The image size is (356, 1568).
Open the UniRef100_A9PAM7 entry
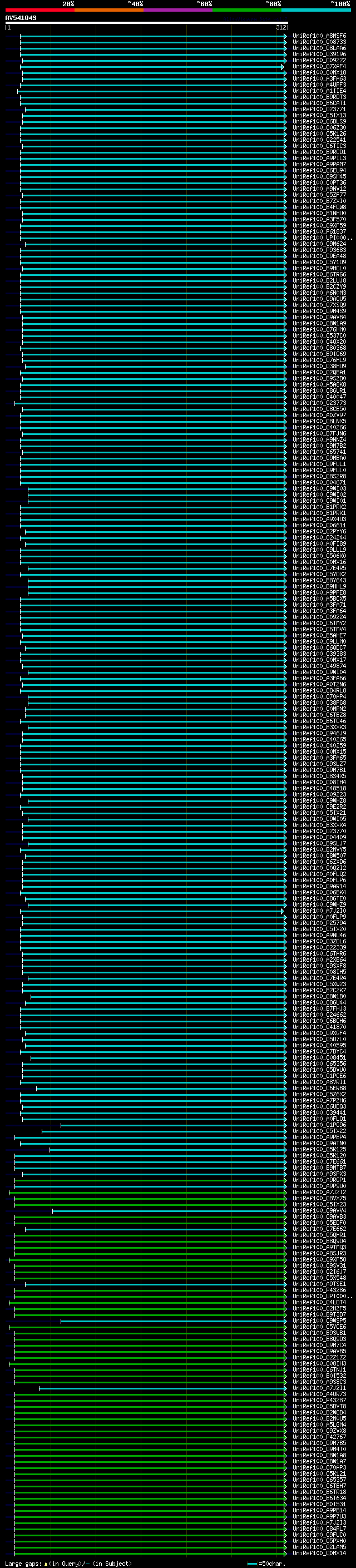(x=319, y=164)
